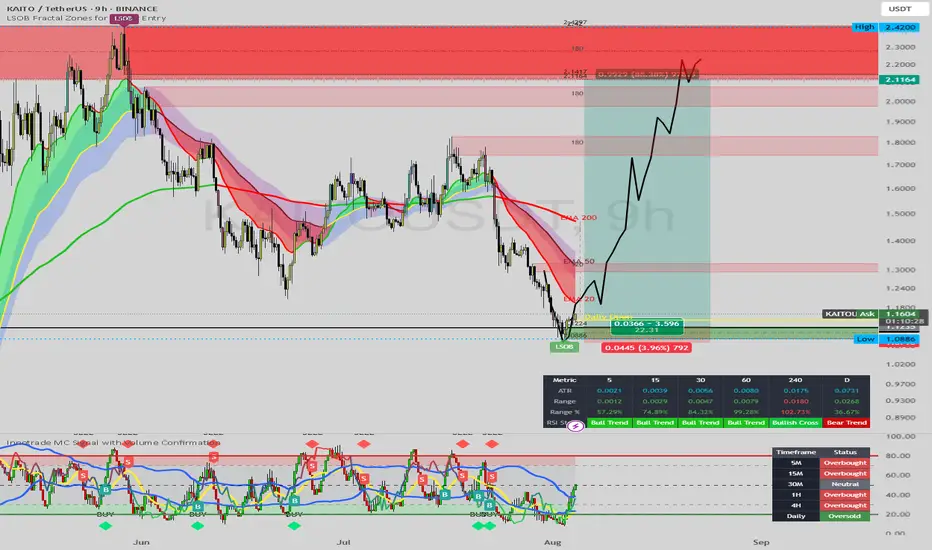Viewport: 932px width, 550px height.
Task: Click the 5M Overbought status cell
Action: pyautogui.click(x=845, y=463)
